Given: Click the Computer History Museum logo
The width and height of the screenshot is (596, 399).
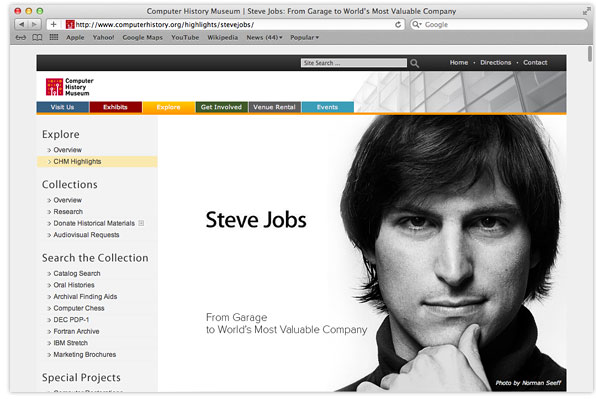Looking at the screenshot, I should coord(70,87).
